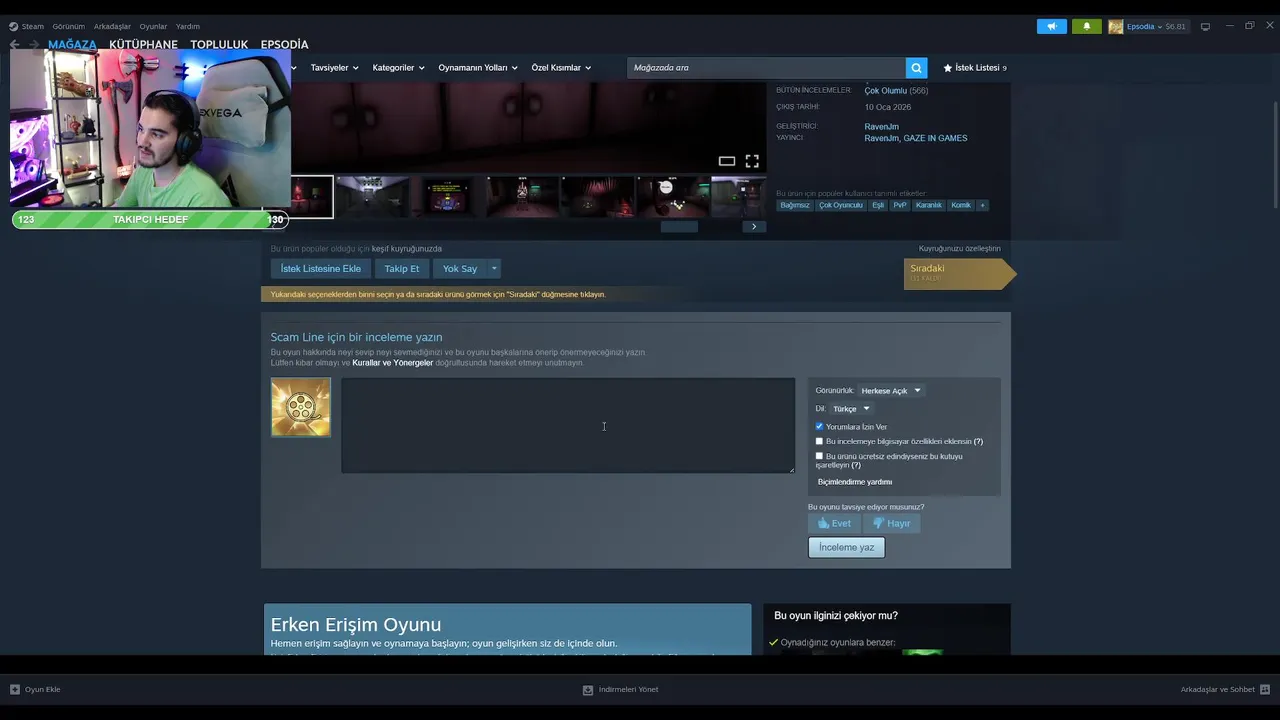
Task: Click the Oyun Ekle plus icon
Action: coord(15,689)
